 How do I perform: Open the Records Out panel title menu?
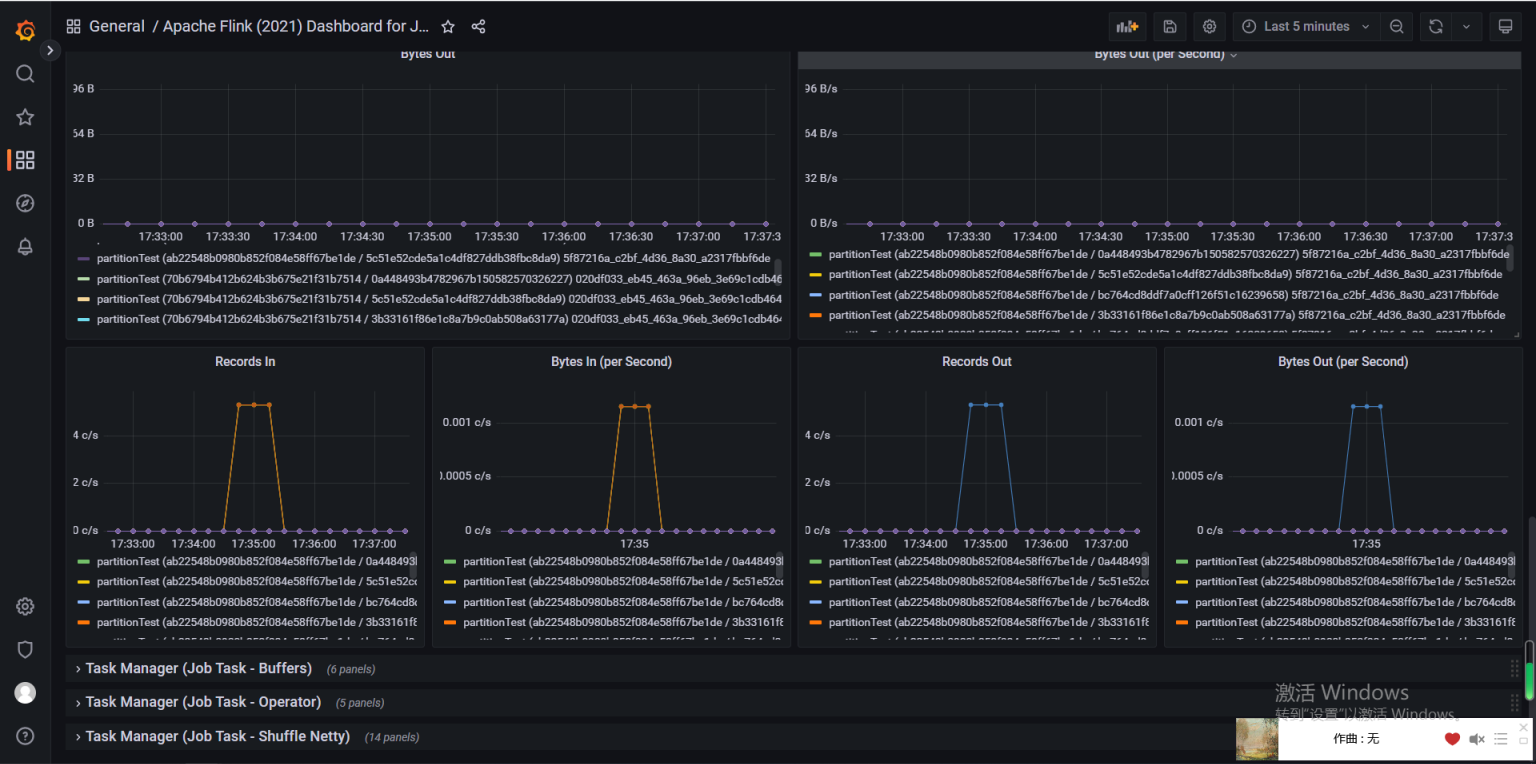tap(977, 361)
